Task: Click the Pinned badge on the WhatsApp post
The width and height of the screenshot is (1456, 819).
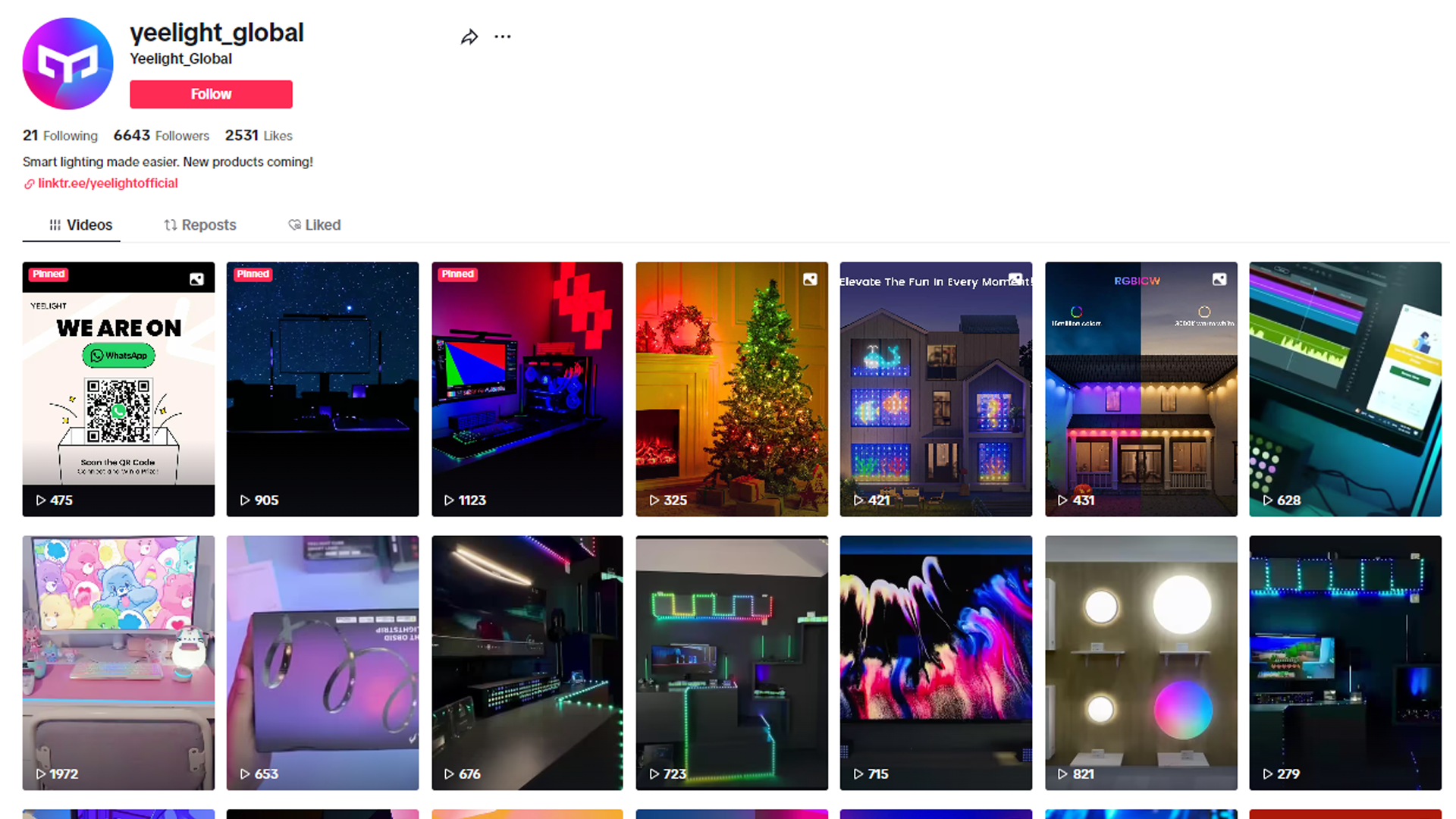Action: click(x=49, y=275)
